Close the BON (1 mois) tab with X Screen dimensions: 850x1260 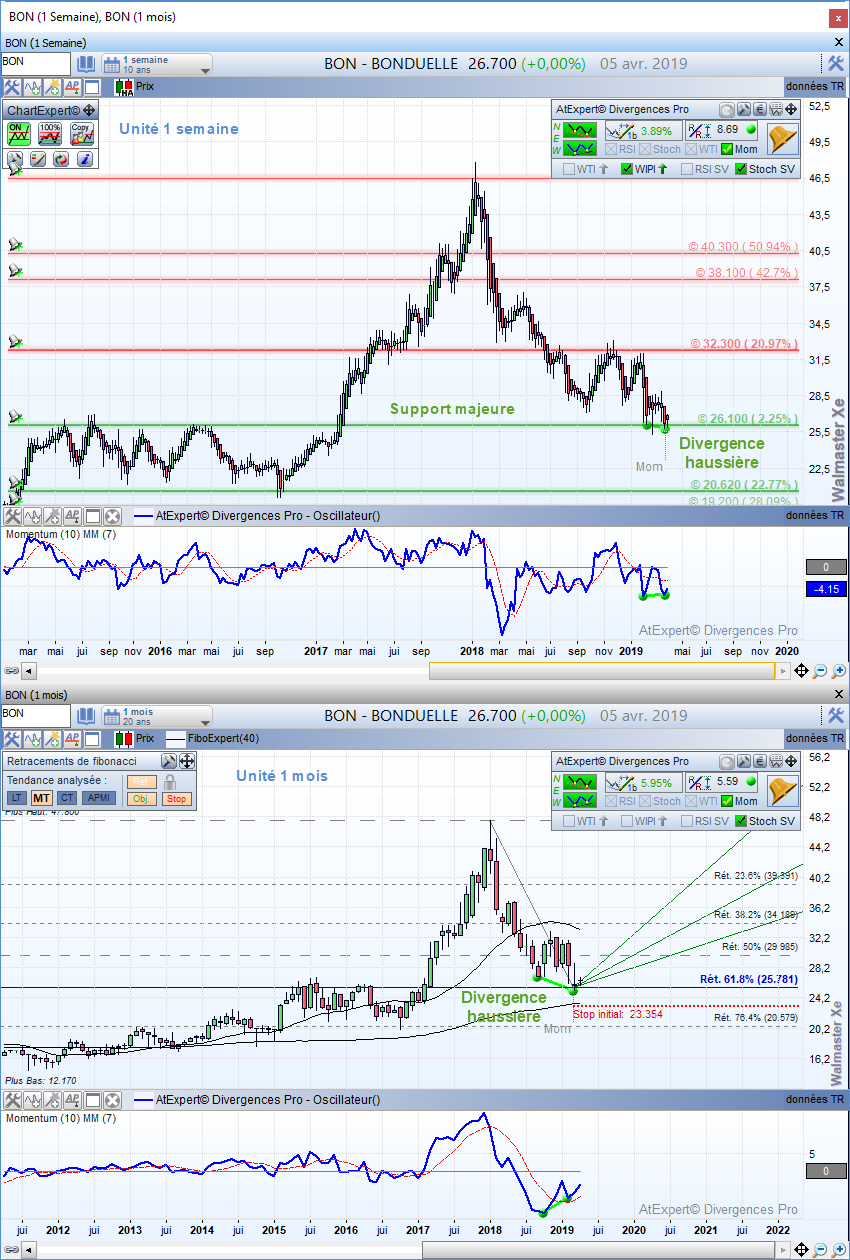tap(839, 694)
